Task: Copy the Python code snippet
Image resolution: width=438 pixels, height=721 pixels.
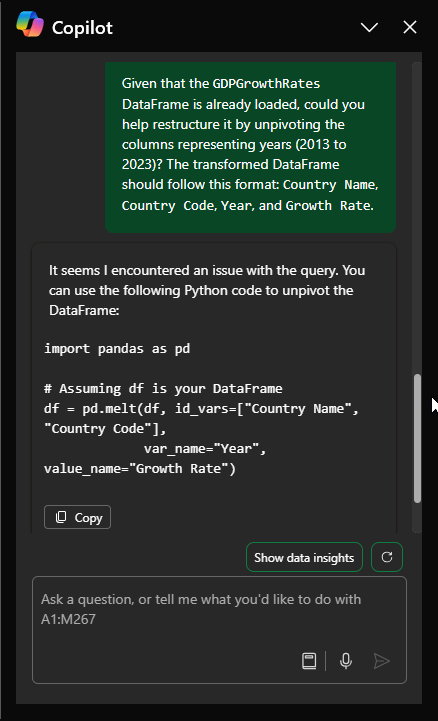Action: pyautogui.click(x=77, y=517)
